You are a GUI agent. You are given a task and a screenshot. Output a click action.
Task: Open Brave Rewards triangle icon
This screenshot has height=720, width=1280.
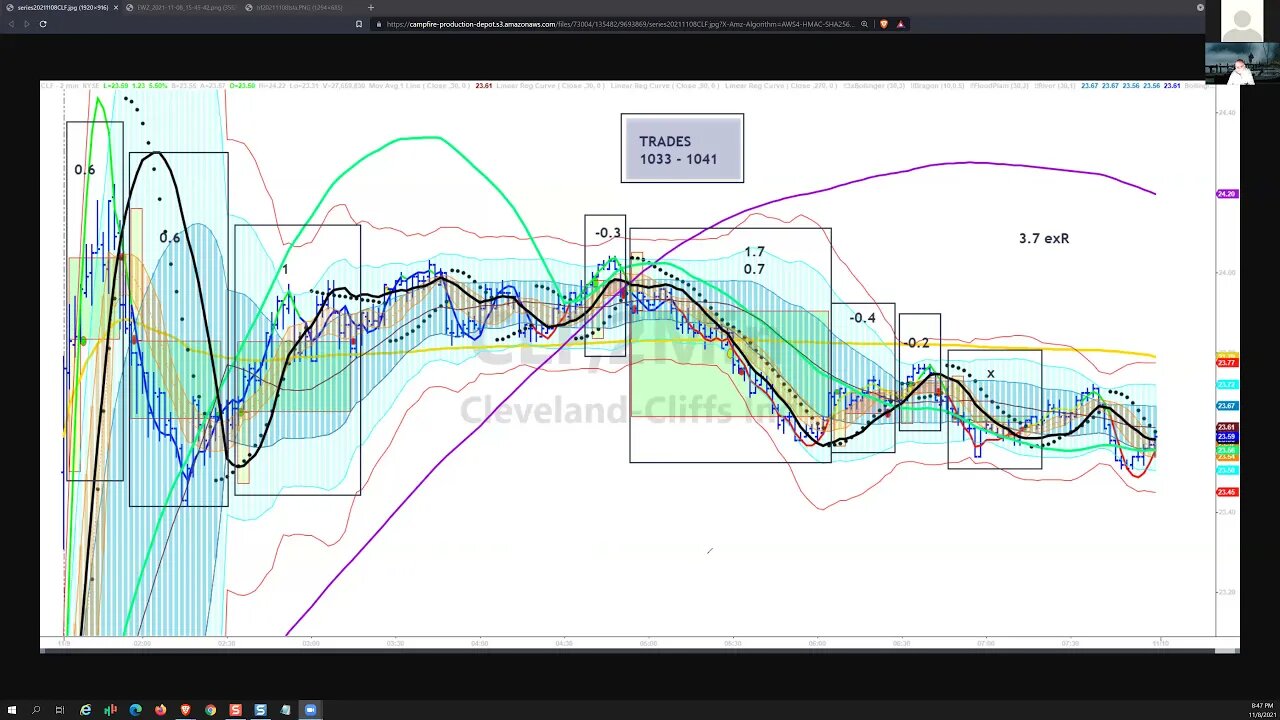click(900, 24)
